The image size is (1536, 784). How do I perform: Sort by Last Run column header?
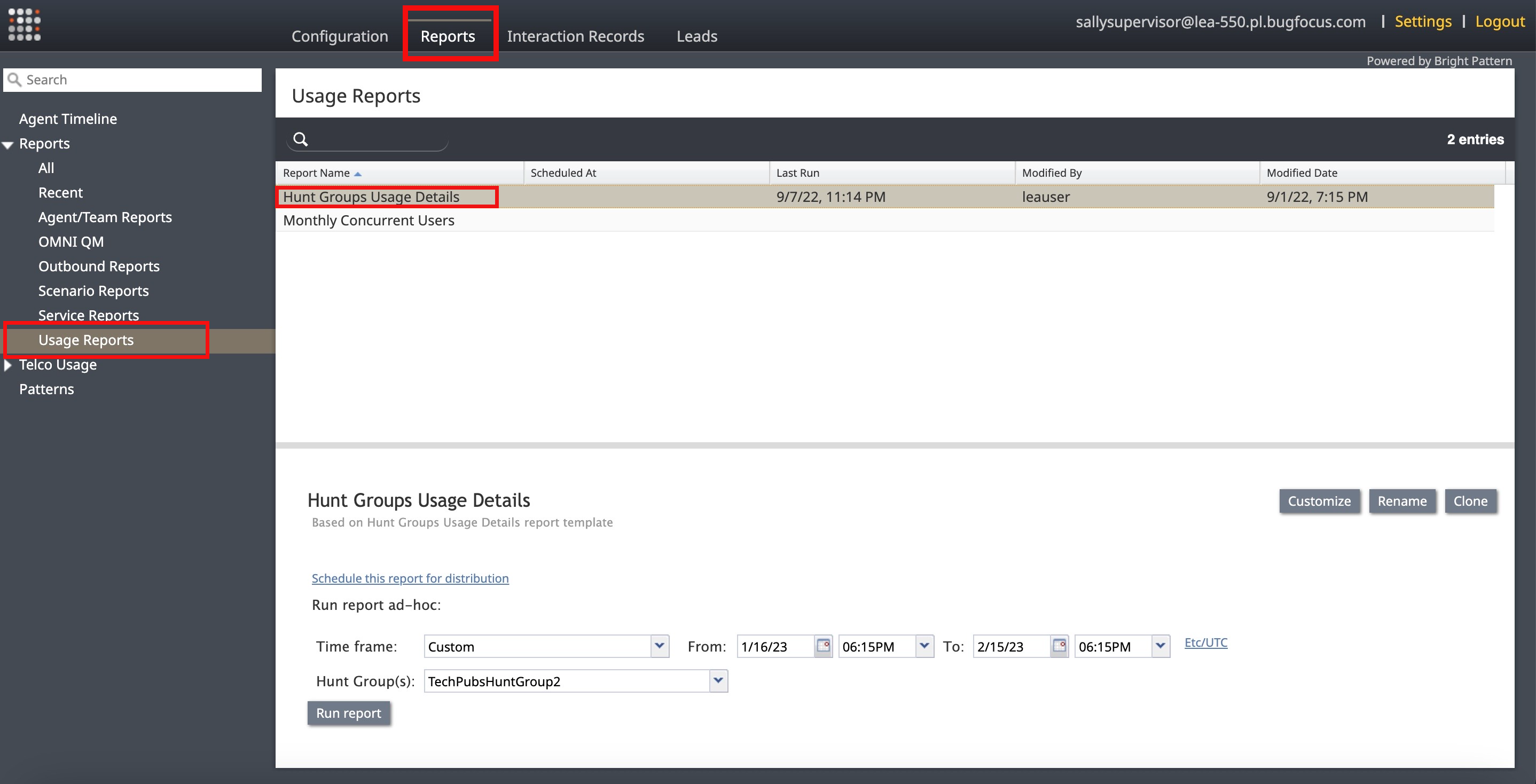point(892,173)
